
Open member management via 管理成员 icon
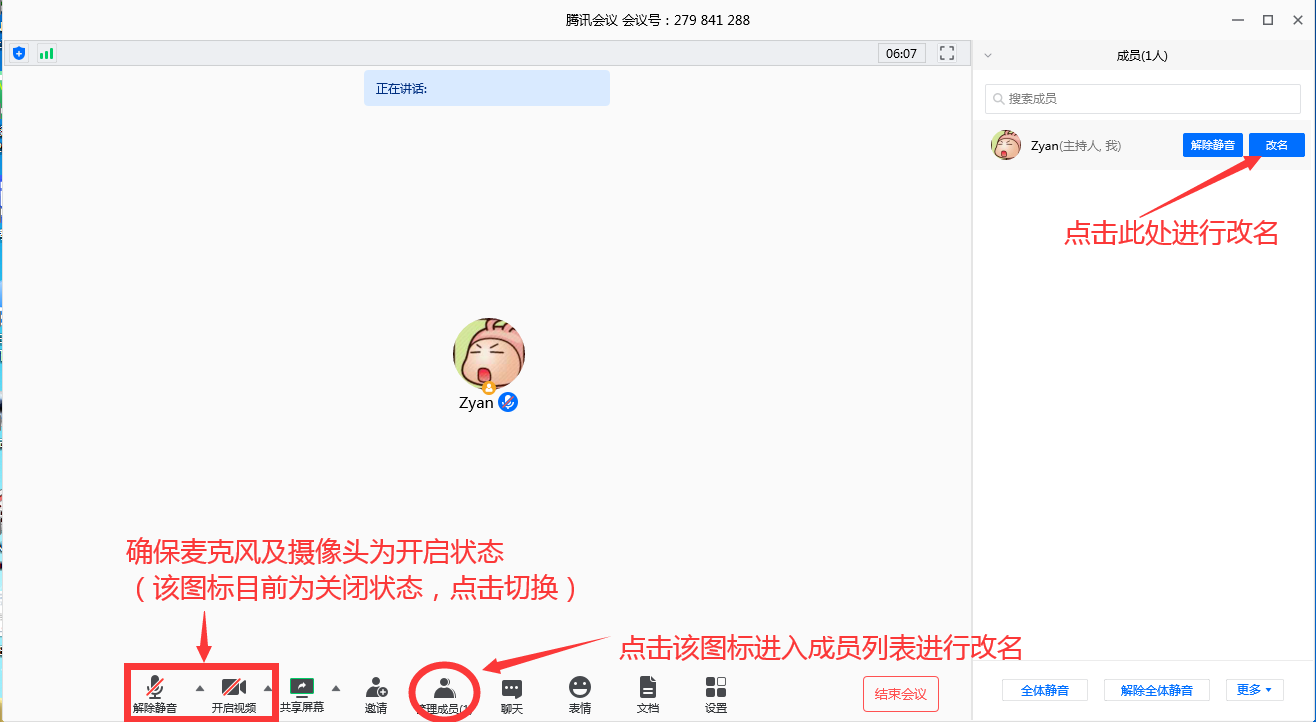(444, 693)
